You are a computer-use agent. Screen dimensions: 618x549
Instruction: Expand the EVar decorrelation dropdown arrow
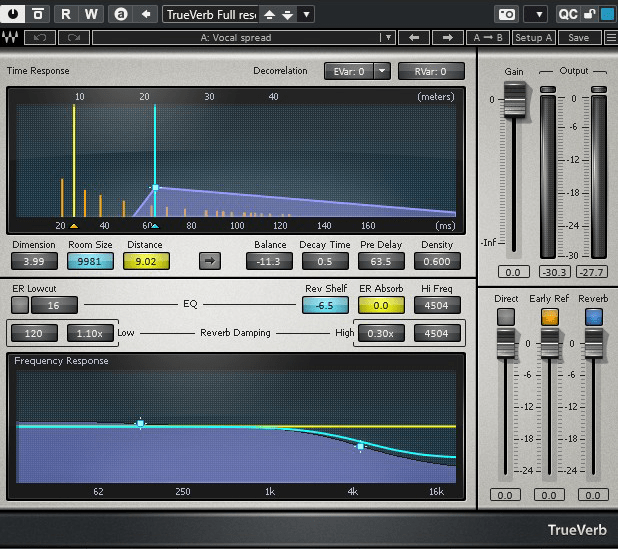(382, 71)
